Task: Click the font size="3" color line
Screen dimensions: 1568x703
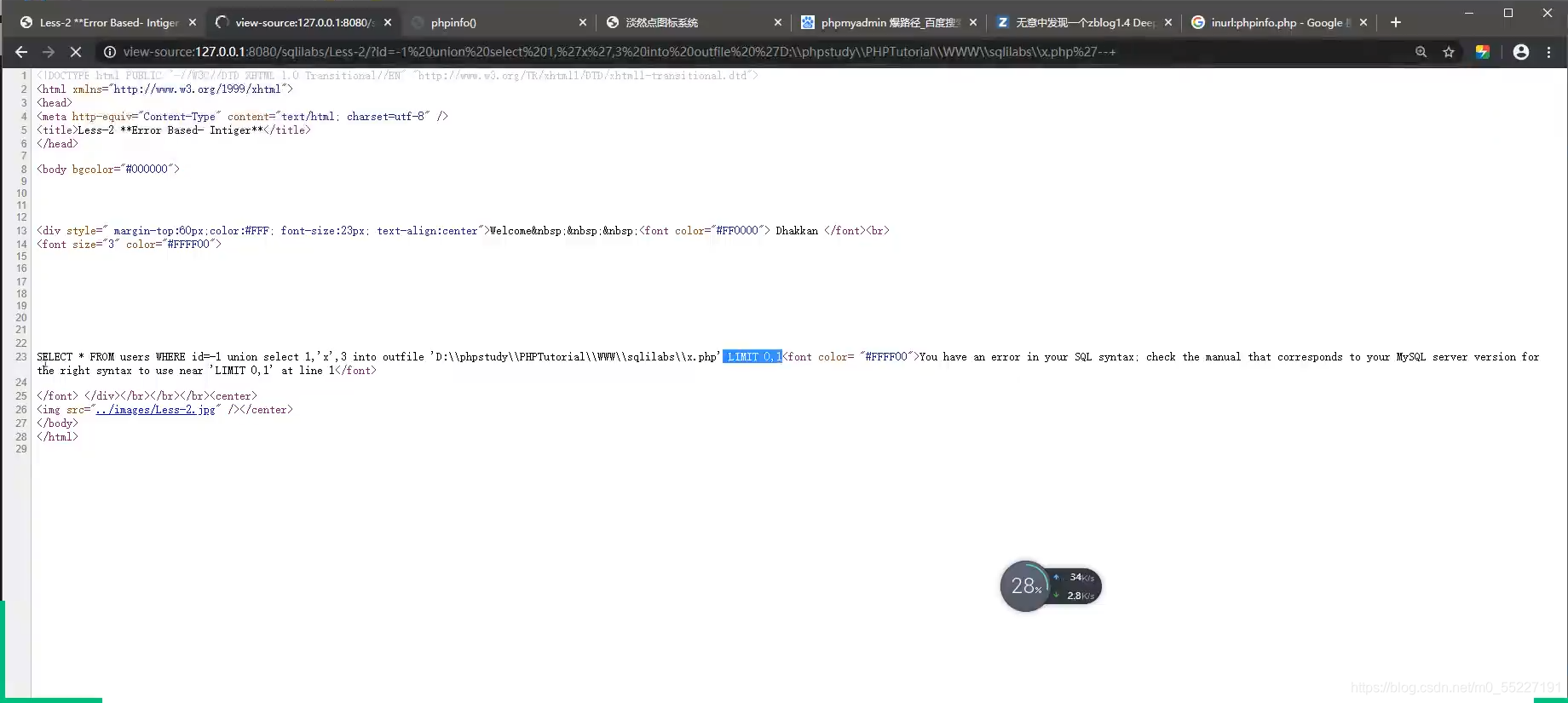Action: (x=129, y=245)
